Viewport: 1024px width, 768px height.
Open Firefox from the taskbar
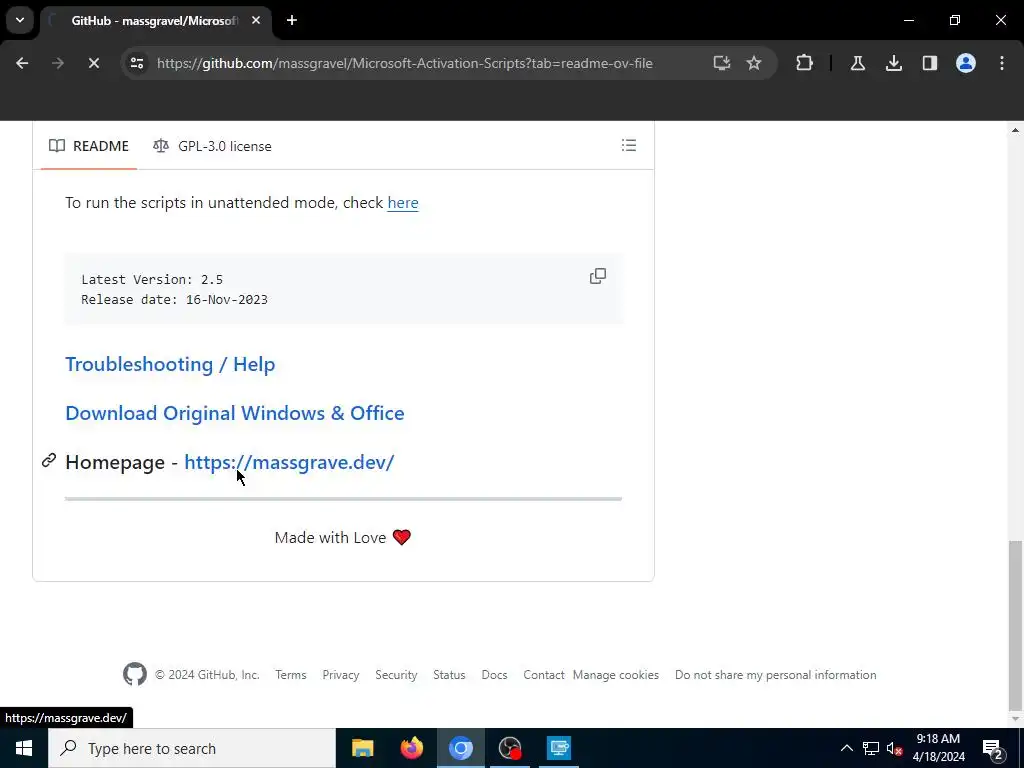pos(411,748)
